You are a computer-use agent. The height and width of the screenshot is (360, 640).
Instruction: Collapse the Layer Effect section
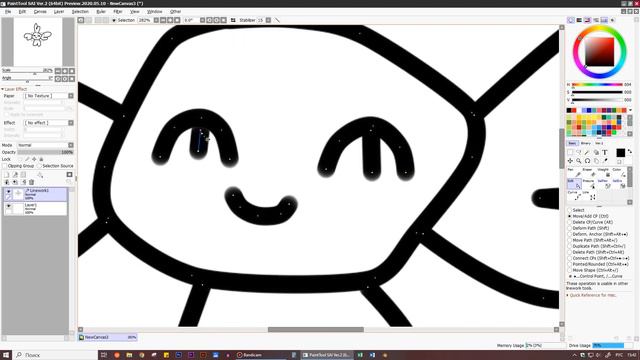3,89
